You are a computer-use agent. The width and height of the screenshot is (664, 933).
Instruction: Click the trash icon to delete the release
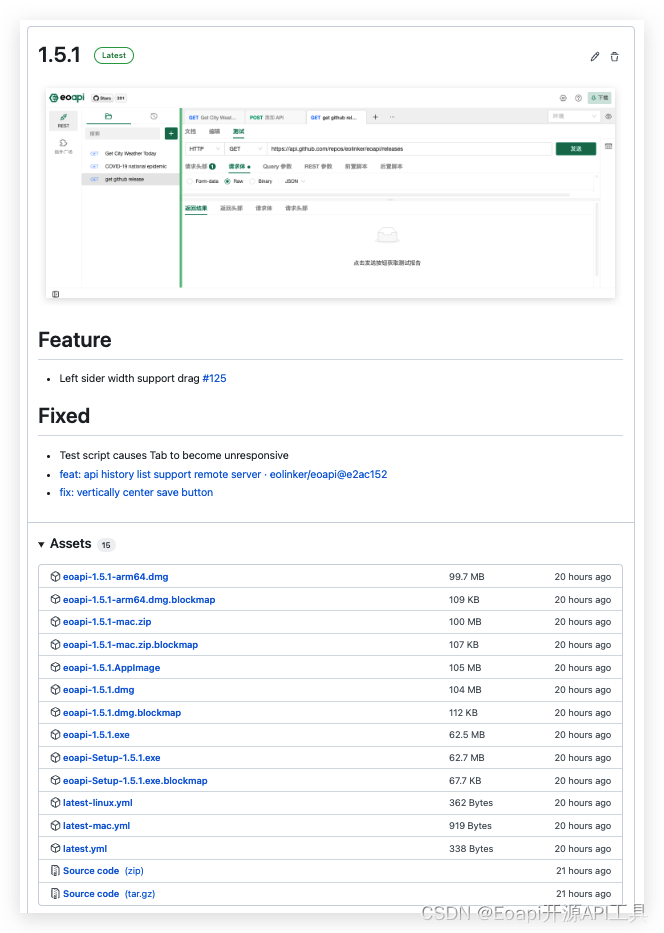coord(615,57)
